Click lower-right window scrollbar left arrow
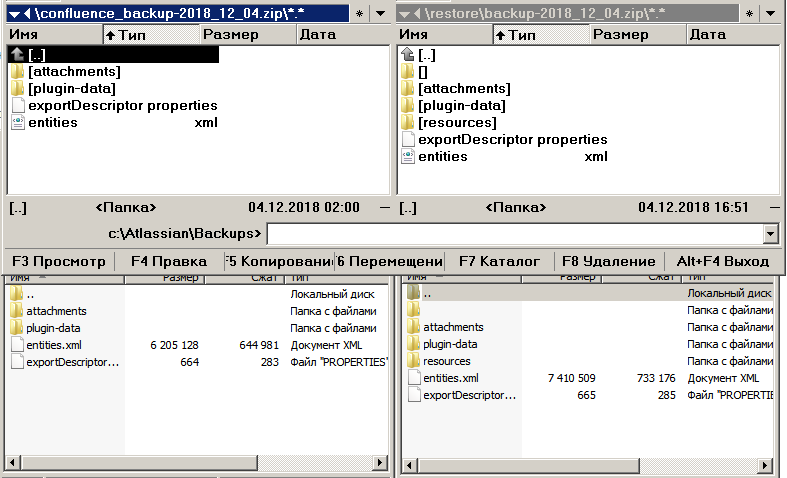 coord(410,465)
